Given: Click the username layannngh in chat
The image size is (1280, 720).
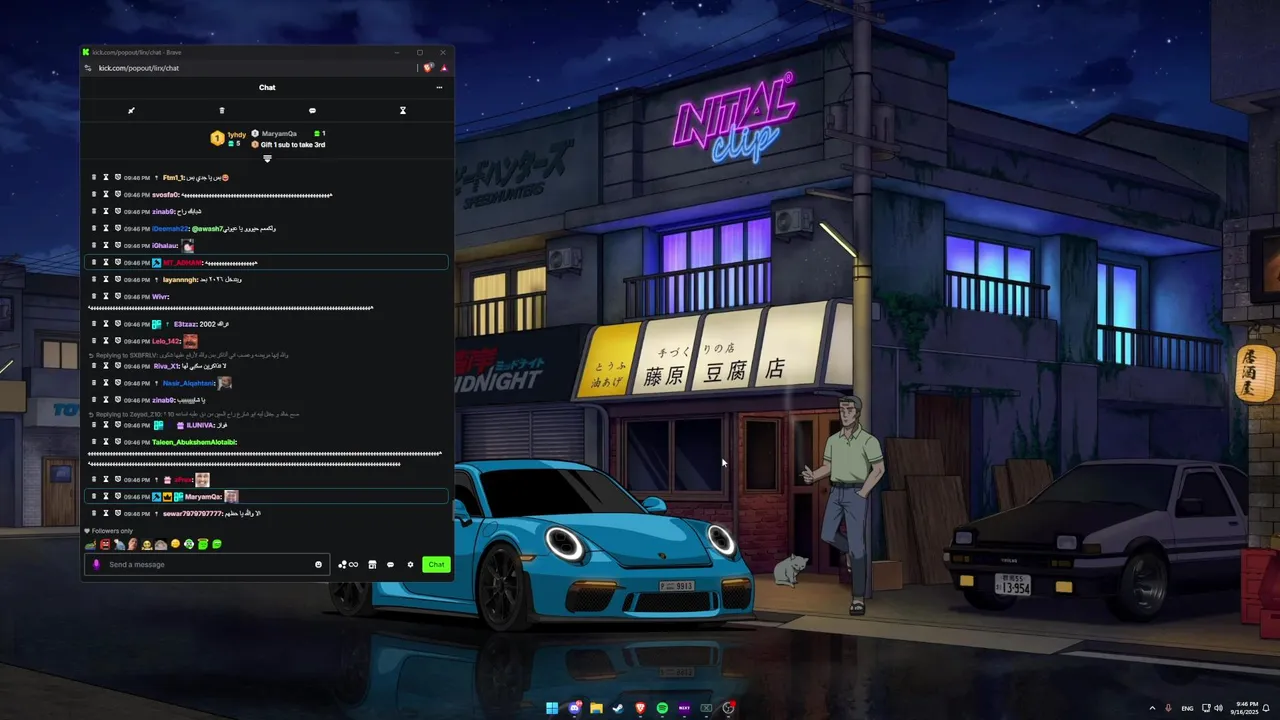Looking at the screenshot, I should pyautogui.click(x=180, y=280).
